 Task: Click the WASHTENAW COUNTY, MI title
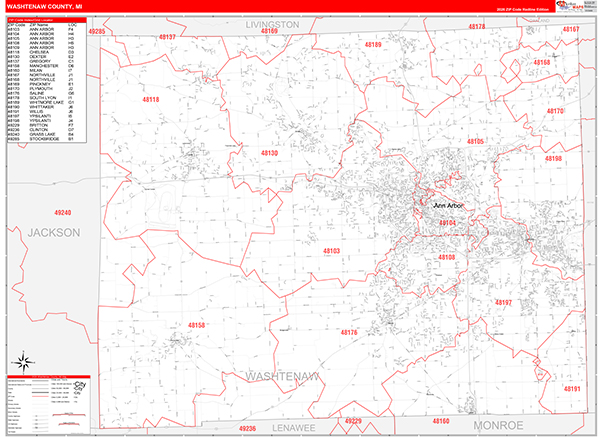(x=44, y=7)
